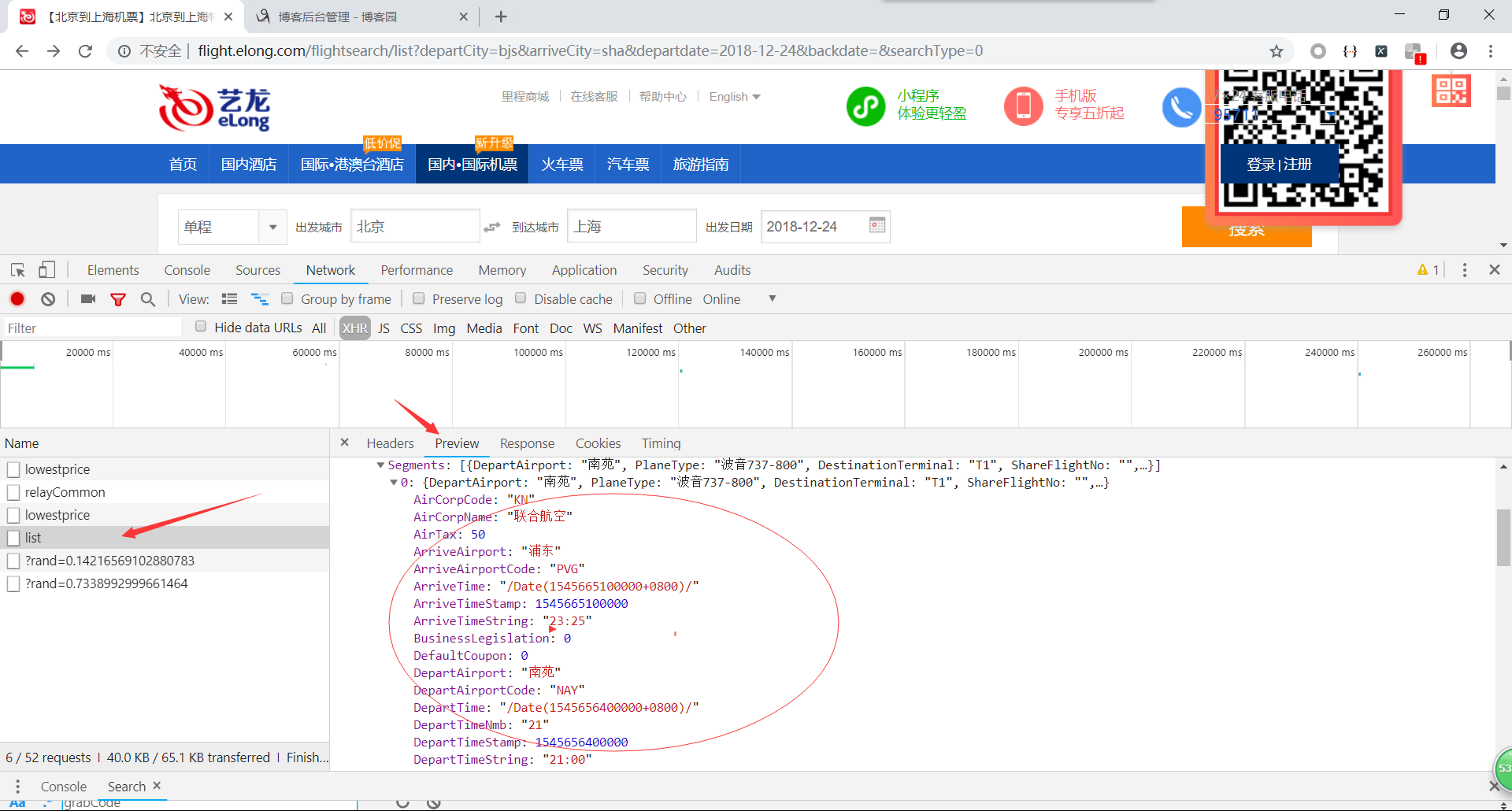Image resolution: width=1512 pixels, height=811 pixels.
Task: Activate the DevTools inspect element picker
Action: pos(17,270)
